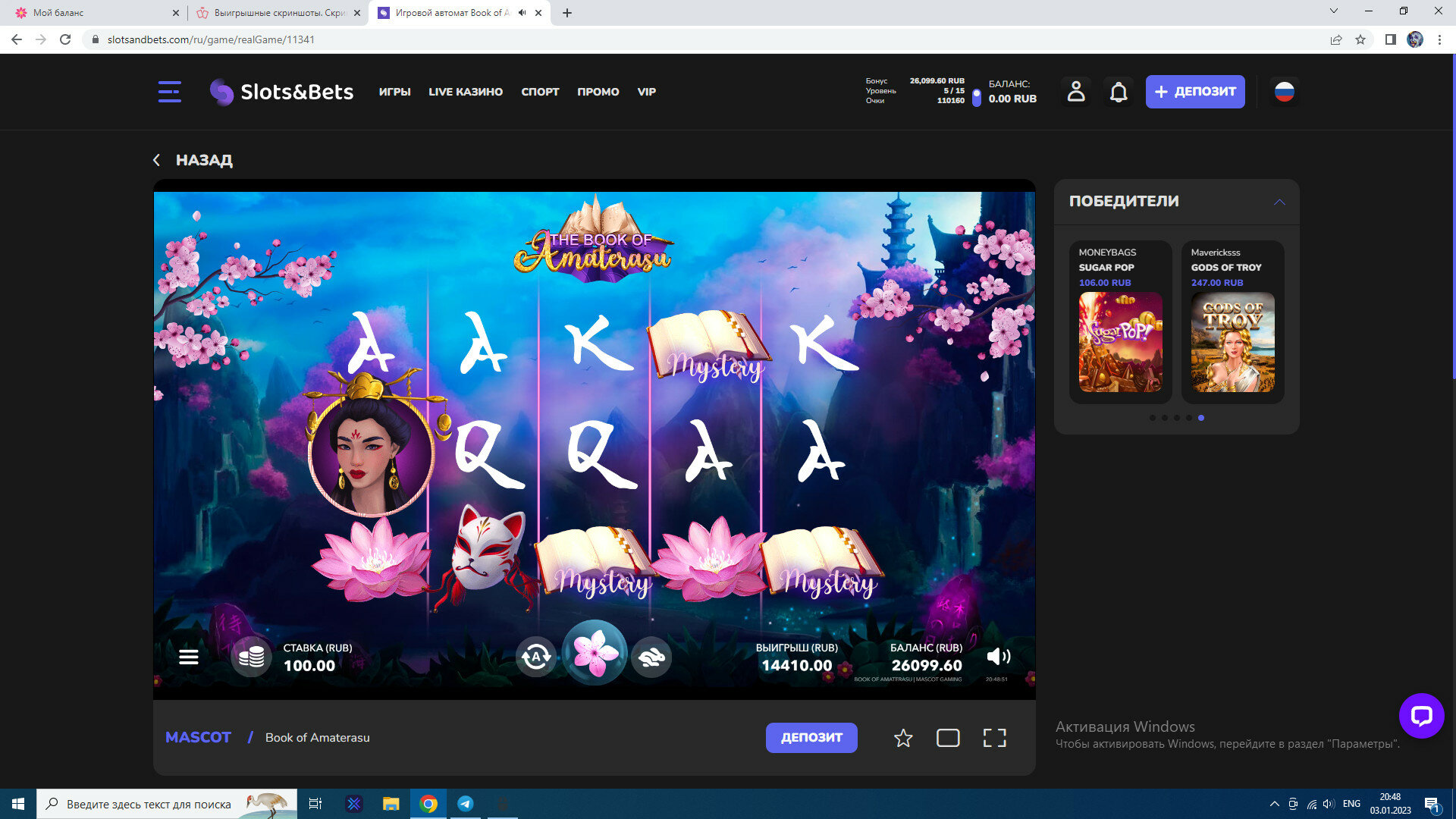
Task: Add game to favorites star icon
Action: pyautogui.click(x=902, y=738)
